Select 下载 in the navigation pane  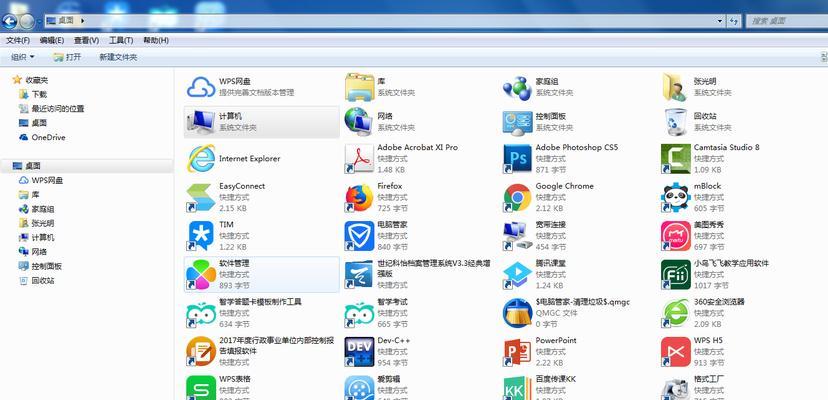click(39, 95)
